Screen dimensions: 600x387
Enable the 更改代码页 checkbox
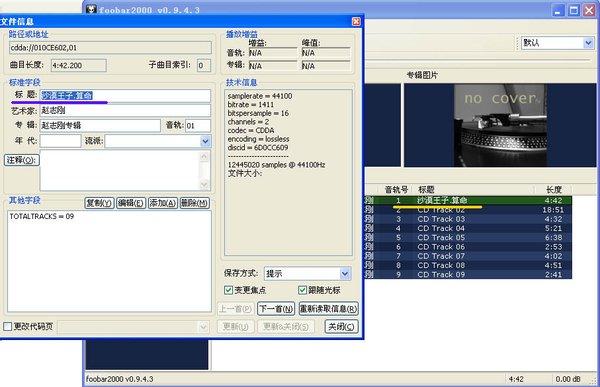(8, 327)
